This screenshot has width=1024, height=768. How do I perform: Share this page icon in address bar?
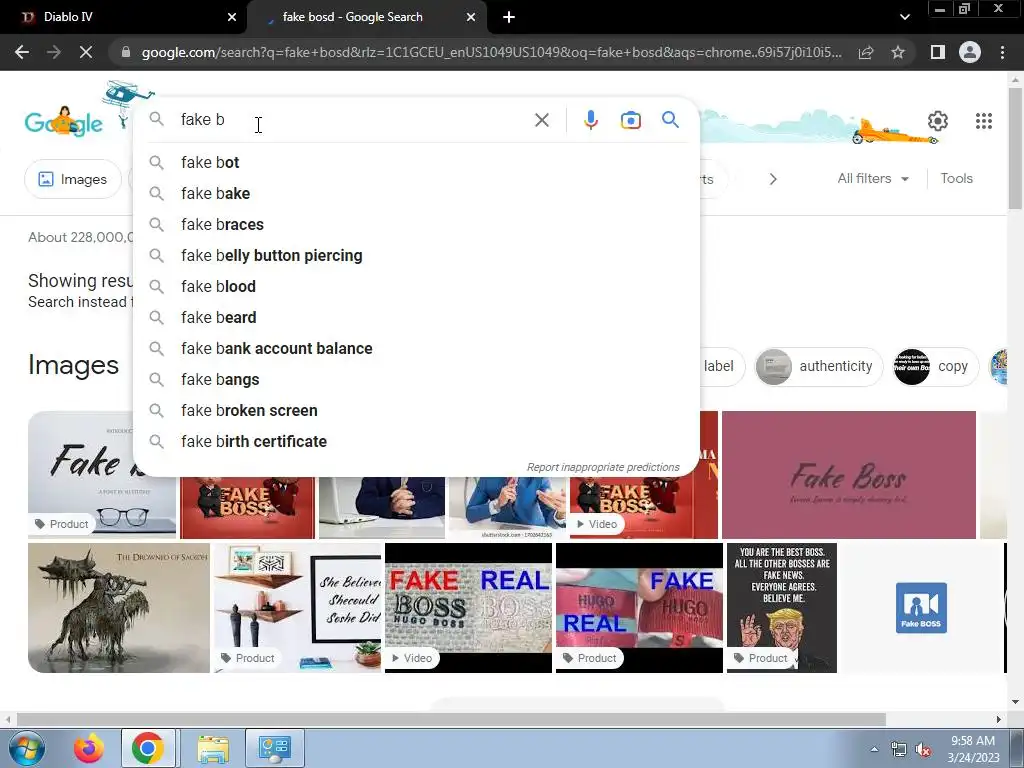pos(866,52)
